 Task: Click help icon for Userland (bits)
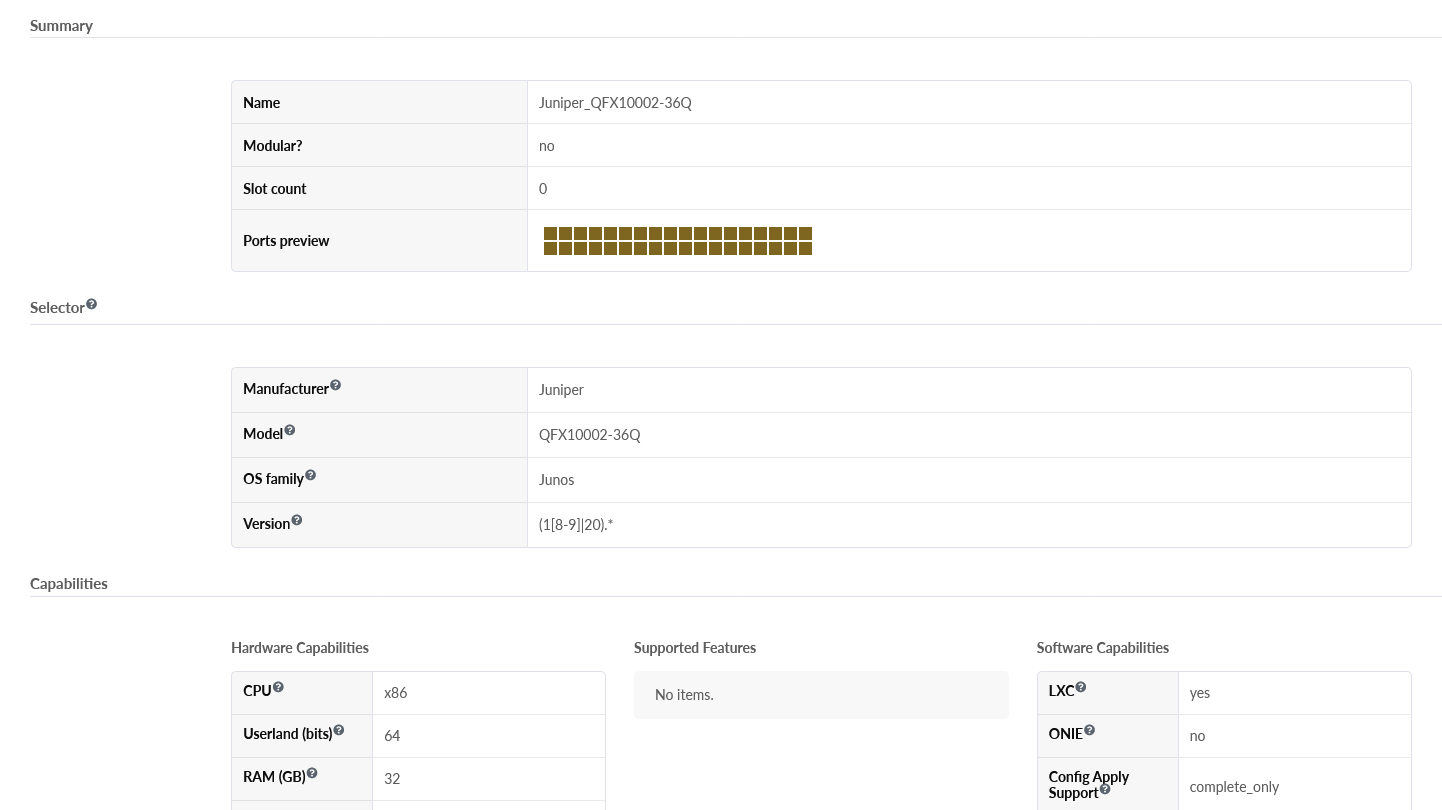(x=338, y=731)
